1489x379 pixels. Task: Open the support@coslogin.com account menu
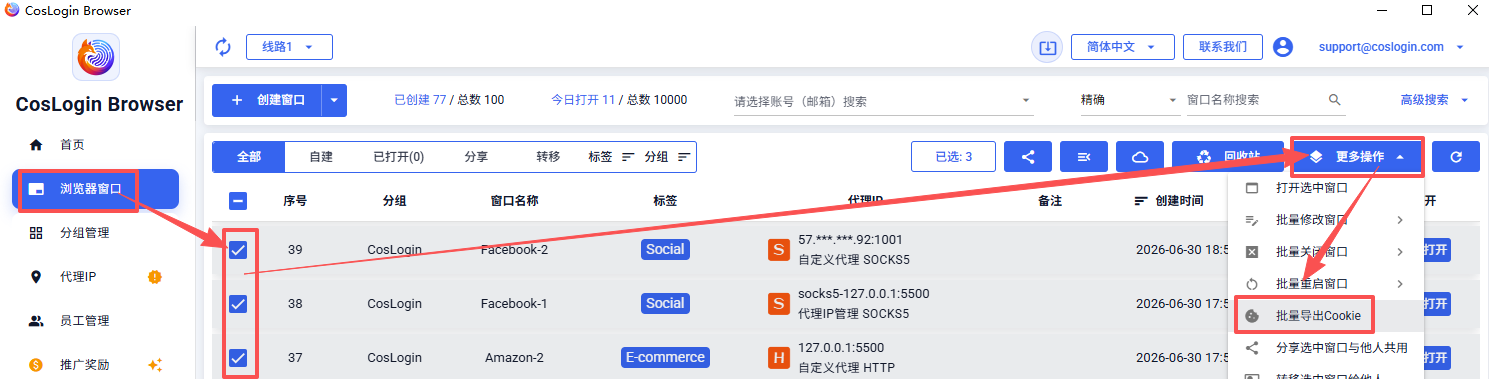(x=1391, y=47)
